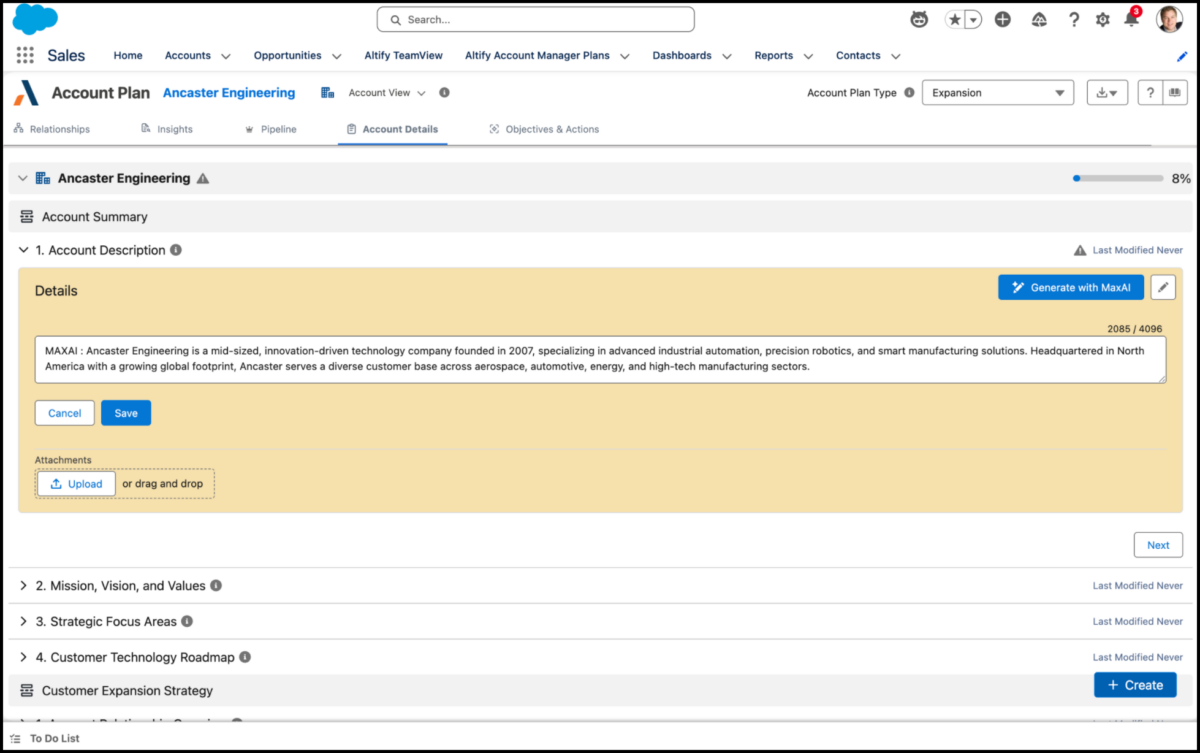Open the Altify guide book icon
This screenshot has height=753, width=1200.
(x=1174, y=93)
